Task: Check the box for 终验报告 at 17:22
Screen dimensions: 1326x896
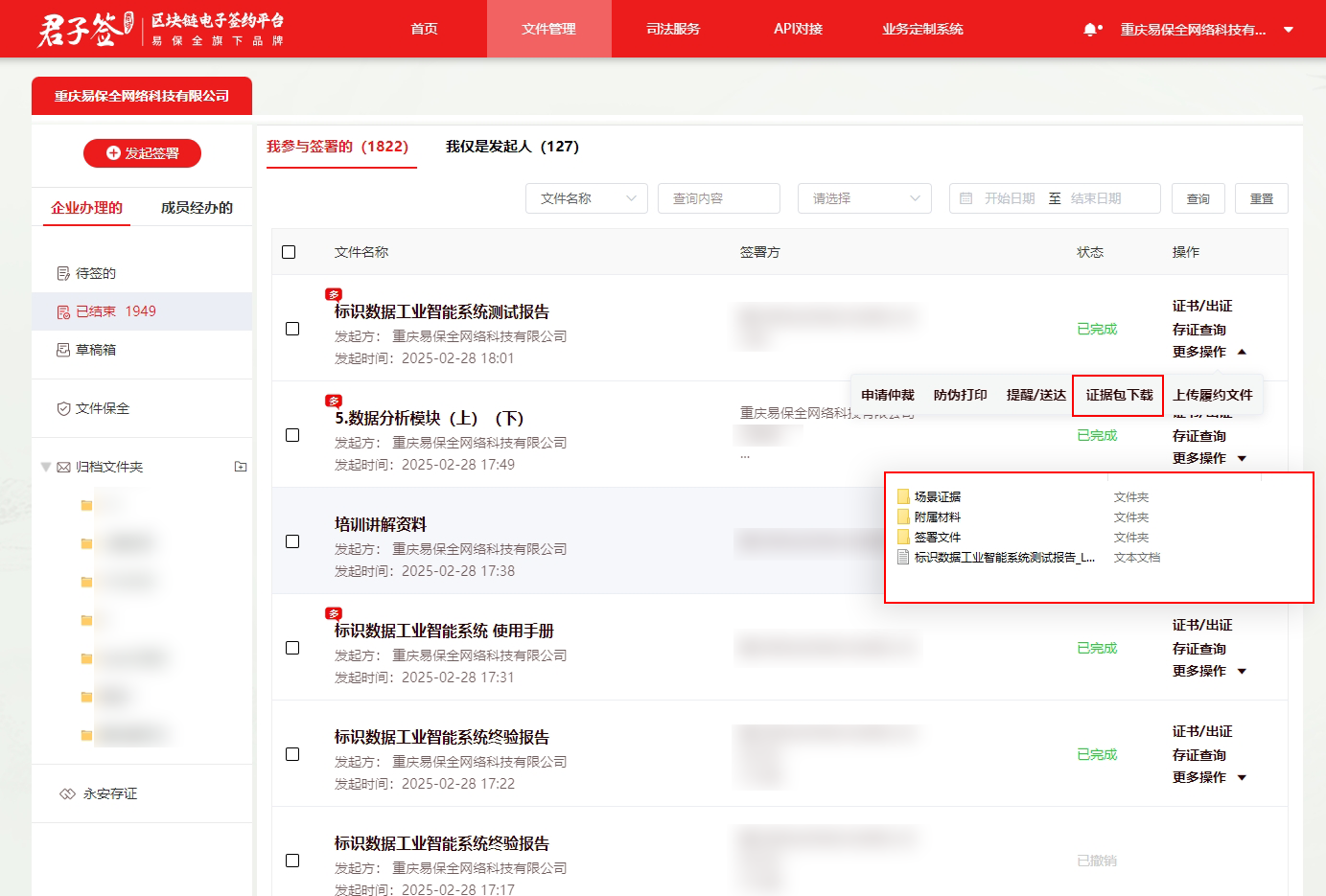Action: [x=292, y=754]
